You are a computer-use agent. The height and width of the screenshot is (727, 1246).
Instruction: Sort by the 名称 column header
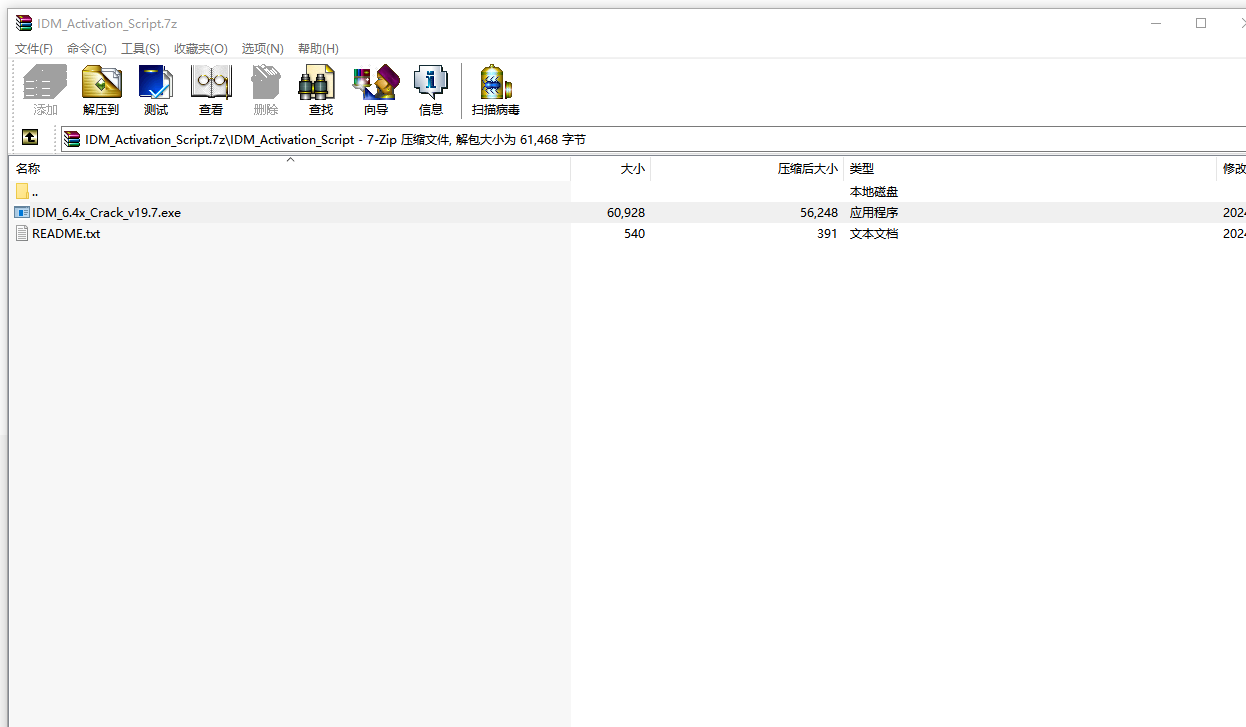[290, 168]
